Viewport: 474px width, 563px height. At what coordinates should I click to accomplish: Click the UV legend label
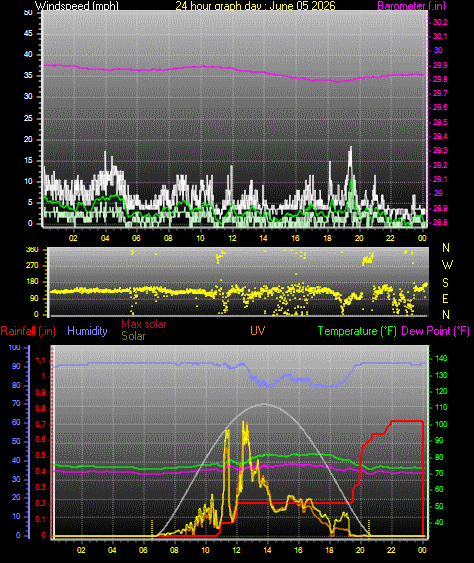(x=257, y=331)
